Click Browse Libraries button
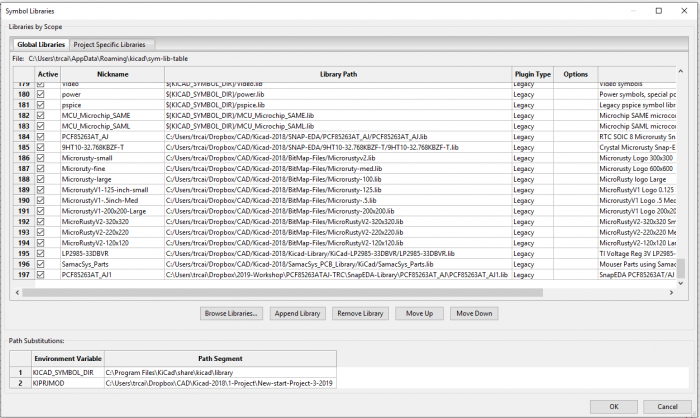Screen dimensions: 700x418 tap(232, 313)
